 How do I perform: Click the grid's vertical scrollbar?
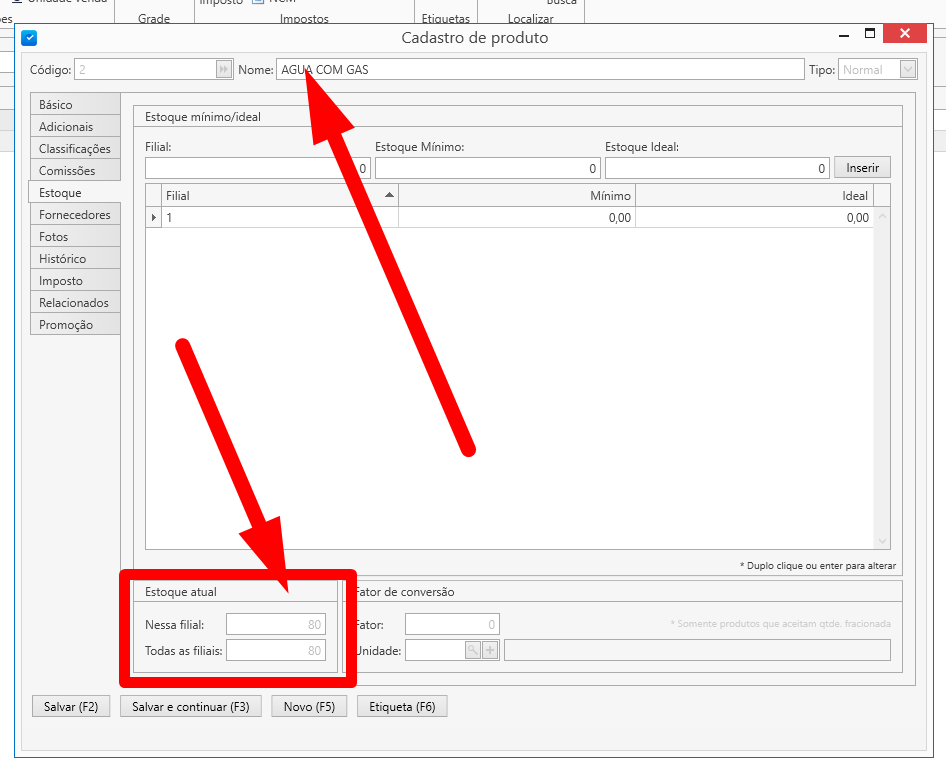point(882,380)
